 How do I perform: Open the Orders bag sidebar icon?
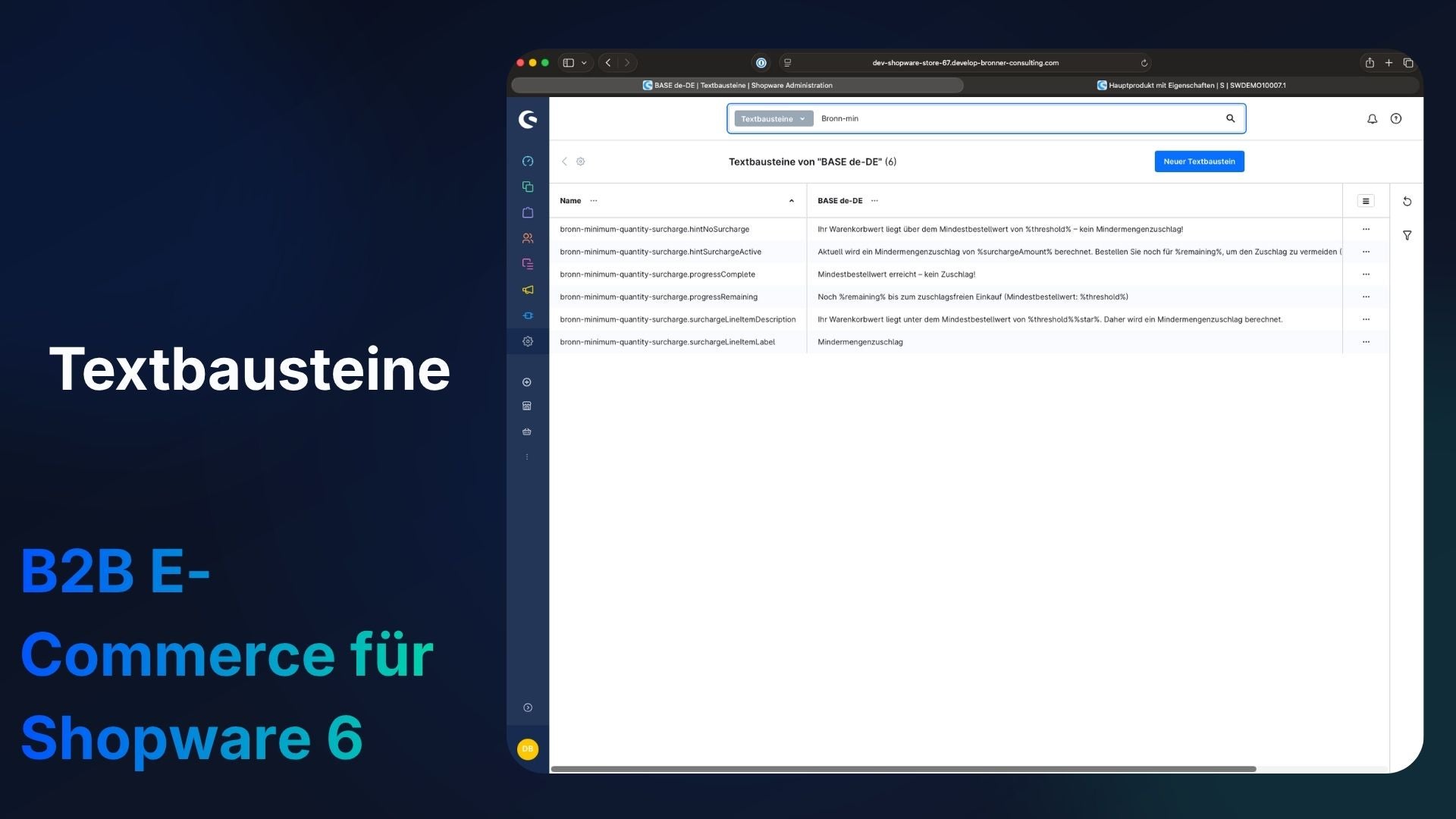[x=528, y=212]
